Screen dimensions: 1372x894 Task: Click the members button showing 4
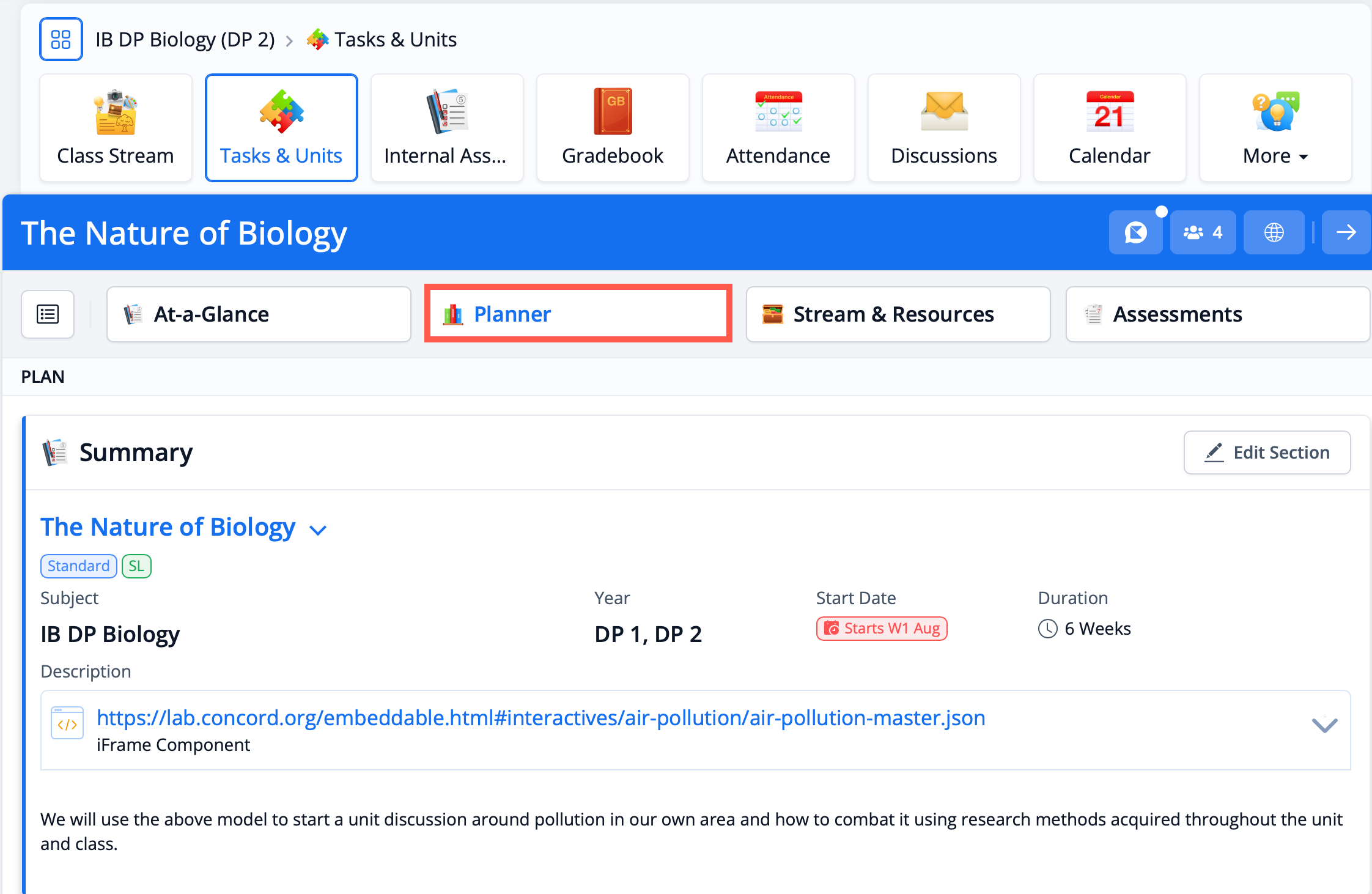tap(1203, 232)
